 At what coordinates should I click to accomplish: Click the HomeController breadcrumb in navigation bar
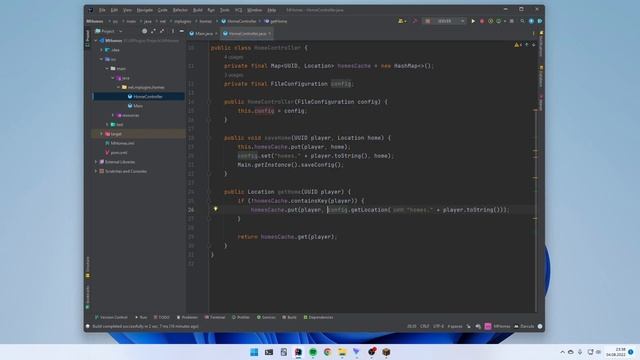(239, 21)
